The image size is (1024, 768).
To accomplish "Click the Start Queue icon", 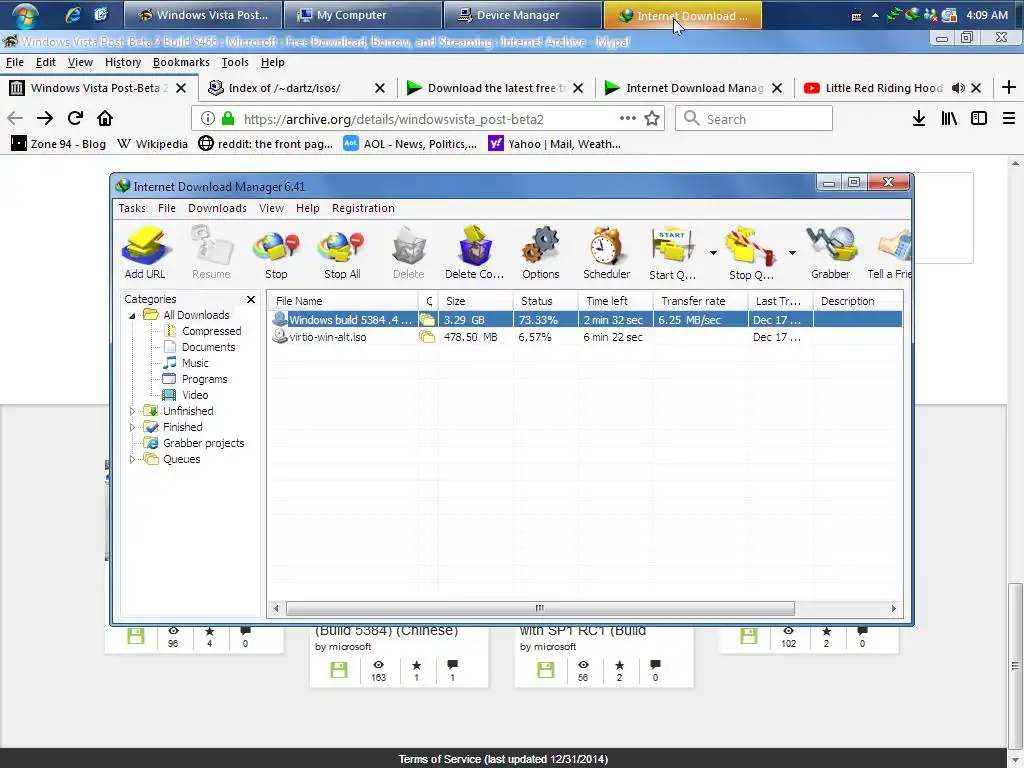I will [673, 253].
